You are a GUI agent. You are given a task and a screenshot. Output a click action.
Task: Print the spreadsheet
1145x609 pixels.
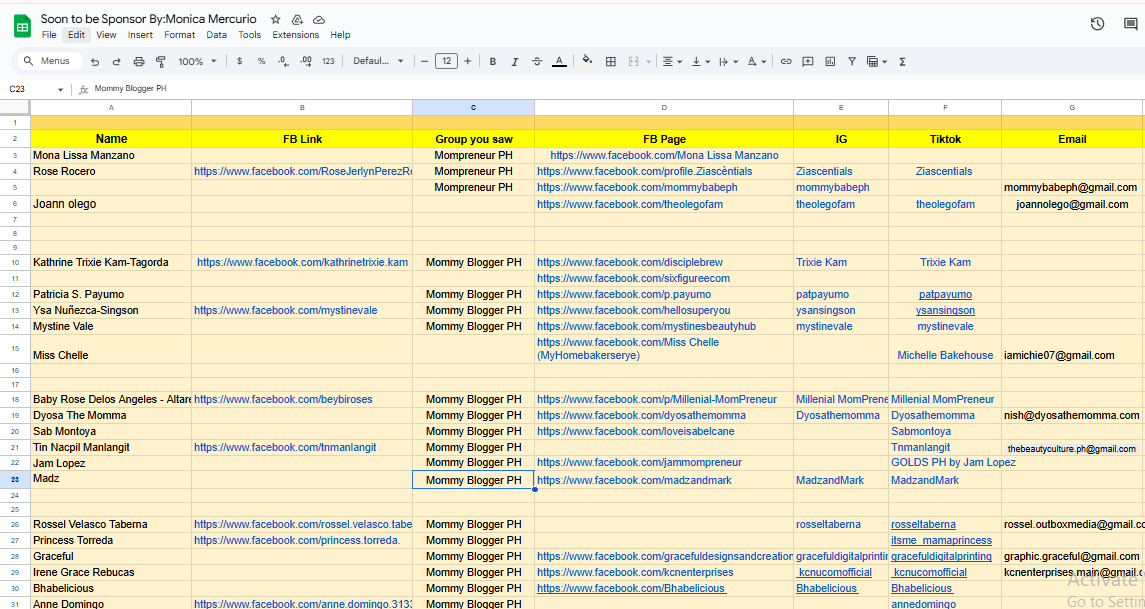(139, 61)
